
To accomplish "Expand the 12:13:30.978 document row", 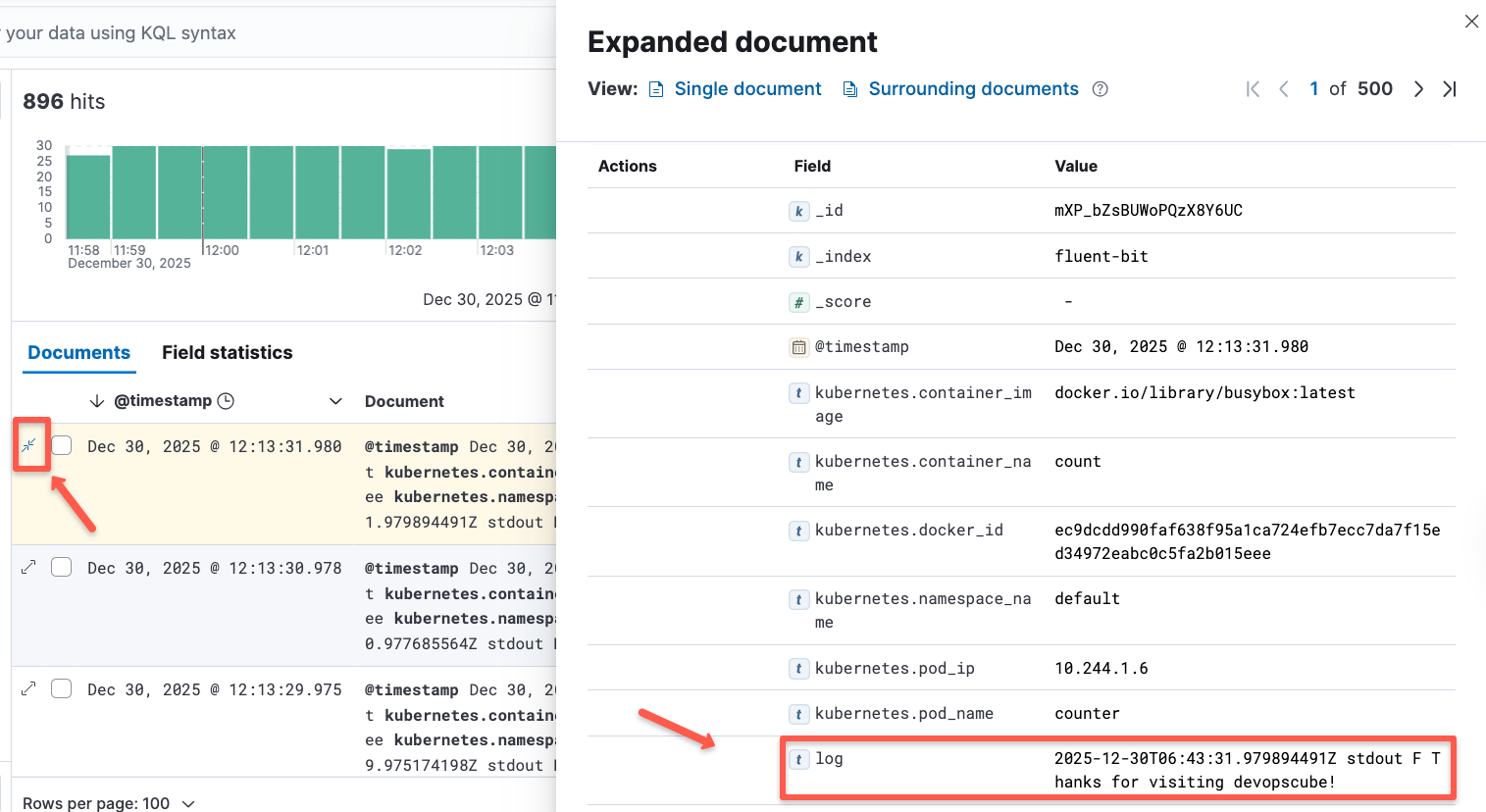I will click(29, 567).
